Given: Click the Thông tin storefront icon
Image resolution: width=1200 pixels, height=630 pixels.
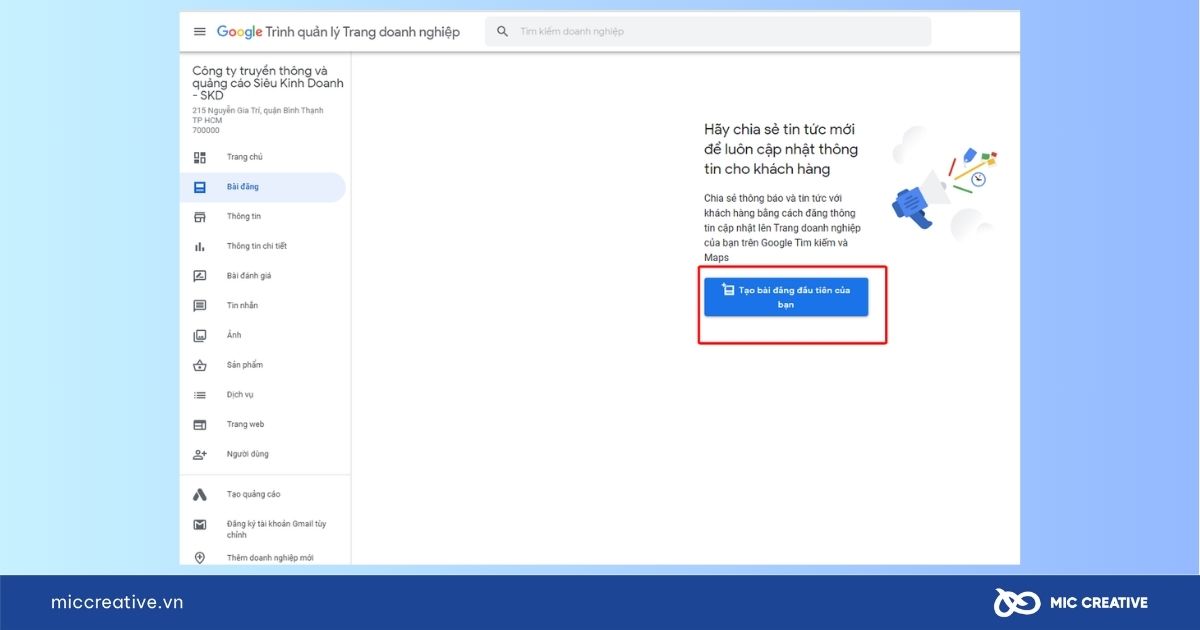Looking at the screenshot, I should (x=200, y=217).
